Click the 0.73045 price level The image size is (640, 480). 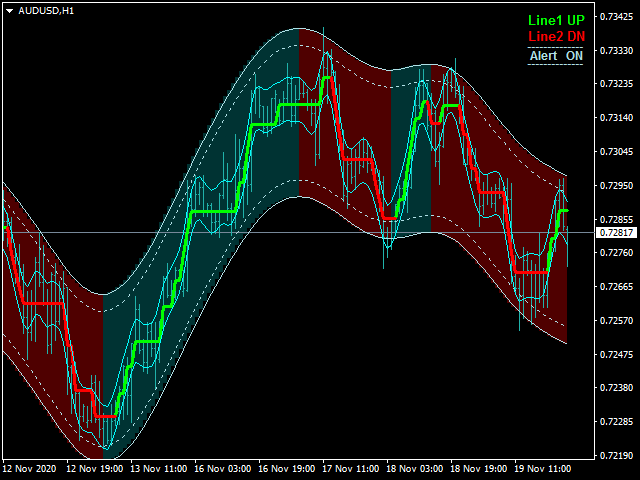(x=616, y=151)
